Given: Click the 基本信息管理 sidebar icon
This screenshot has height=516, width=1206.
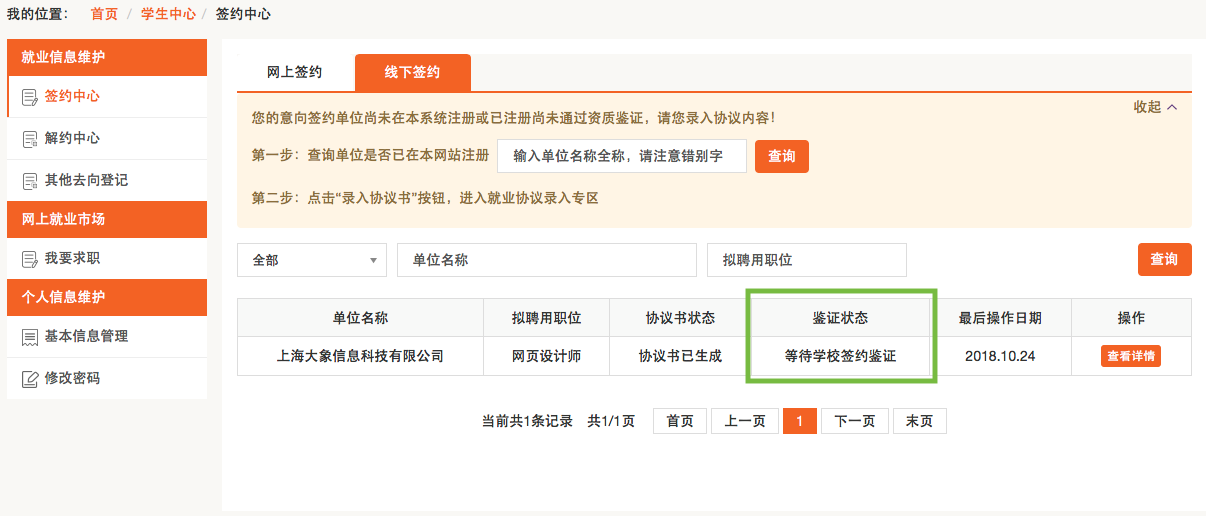Looking at the screenshot, I should (x=29, y=337).
